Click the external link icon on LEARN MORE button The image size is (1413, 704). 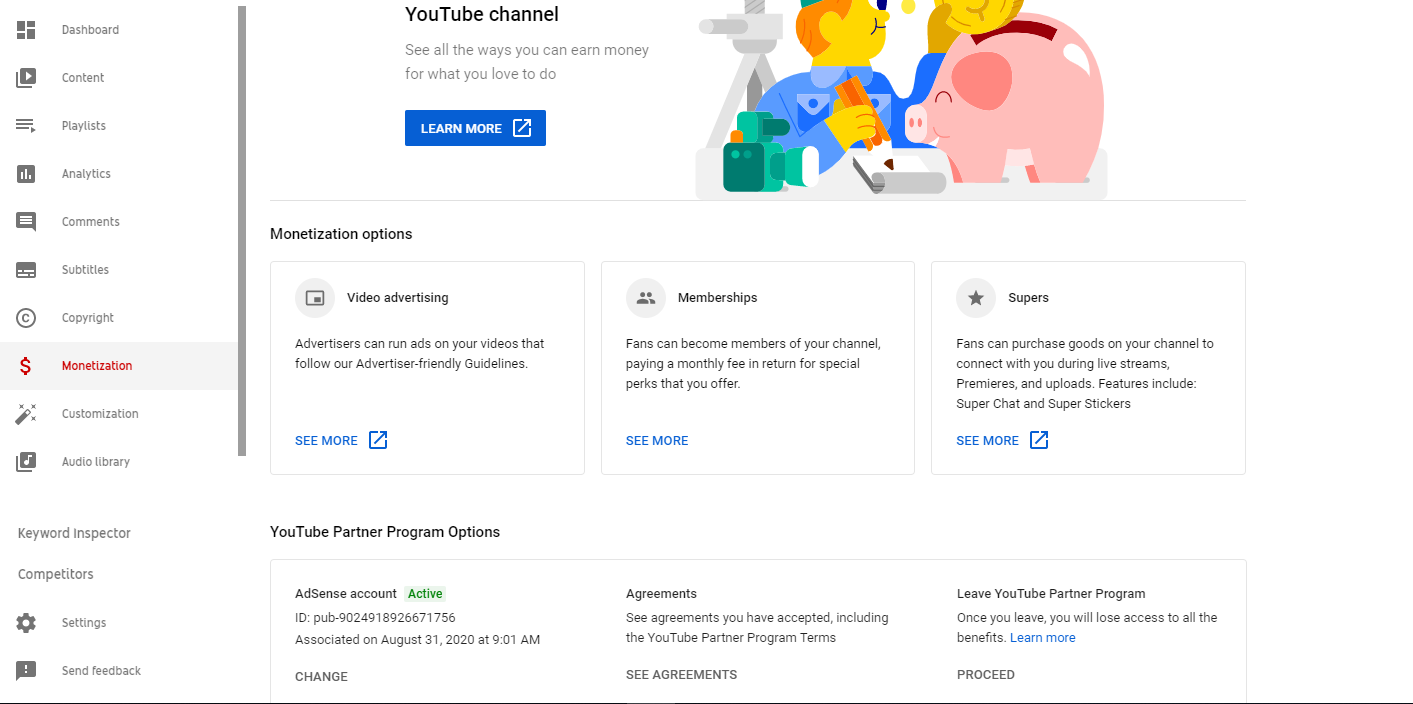click(x=522, y=128)
